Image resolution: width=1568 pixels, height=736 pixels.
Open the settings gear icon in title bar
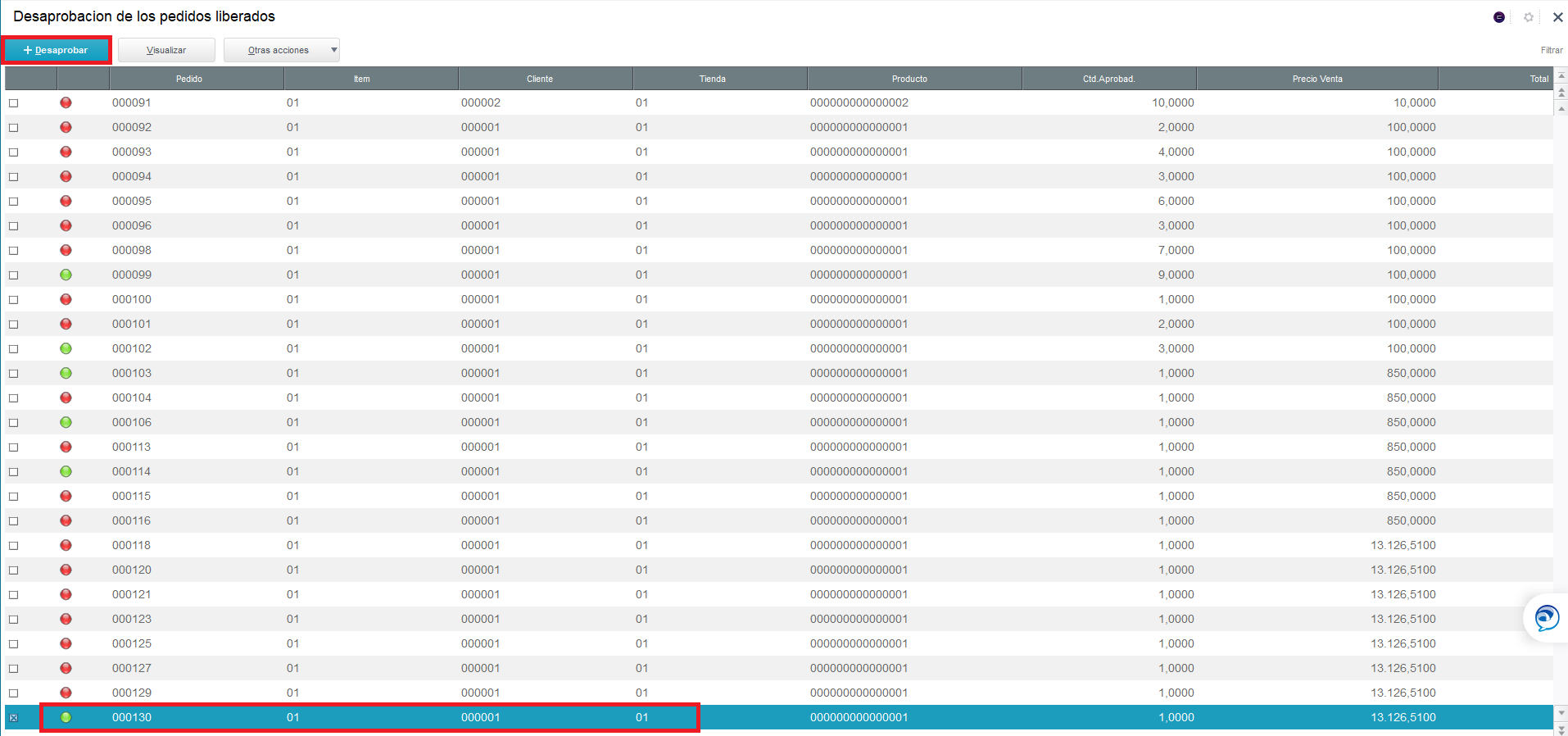click(1529, 17)
